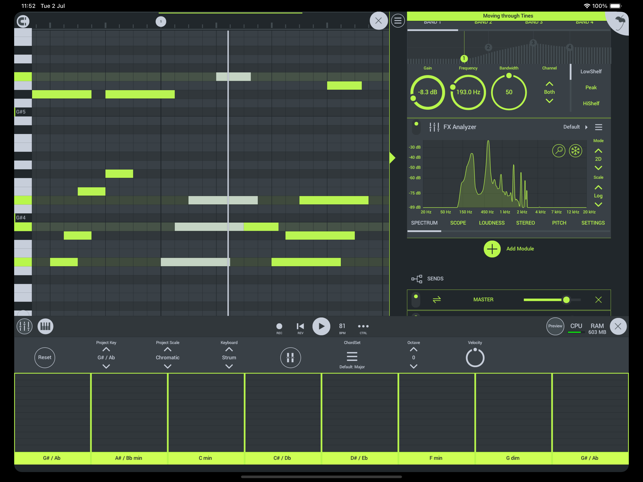643x482 pixels.
Task: Select the PITCH tab
Action: click(x=559, y=223)
